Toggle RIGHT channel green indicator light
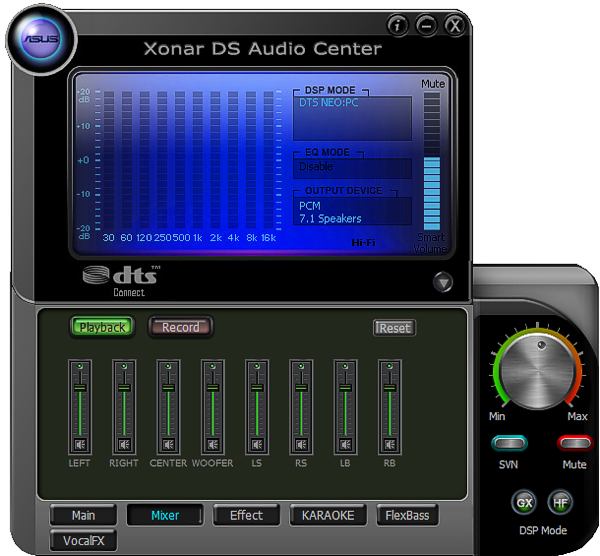 [x=124, y=366]
